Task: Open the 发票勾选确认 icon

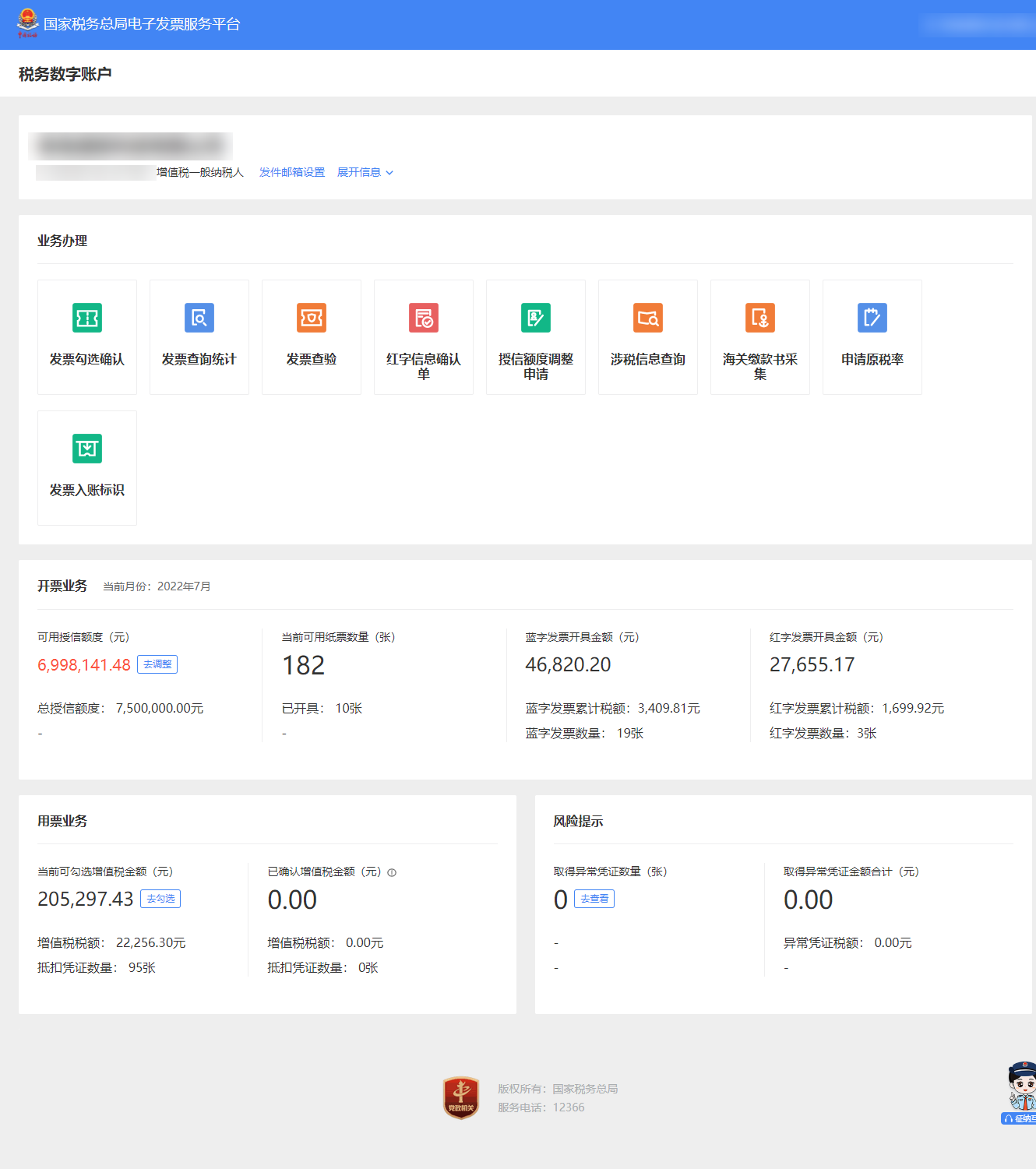Action: [87, 318]
